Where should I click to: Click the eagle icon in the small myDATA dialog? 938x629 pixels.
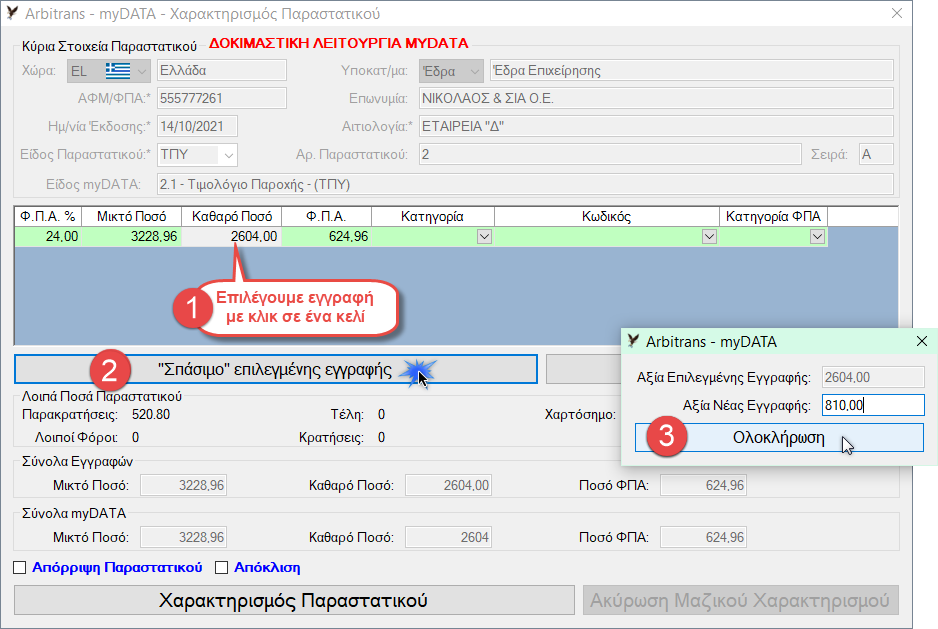click(x=634, y=341)
